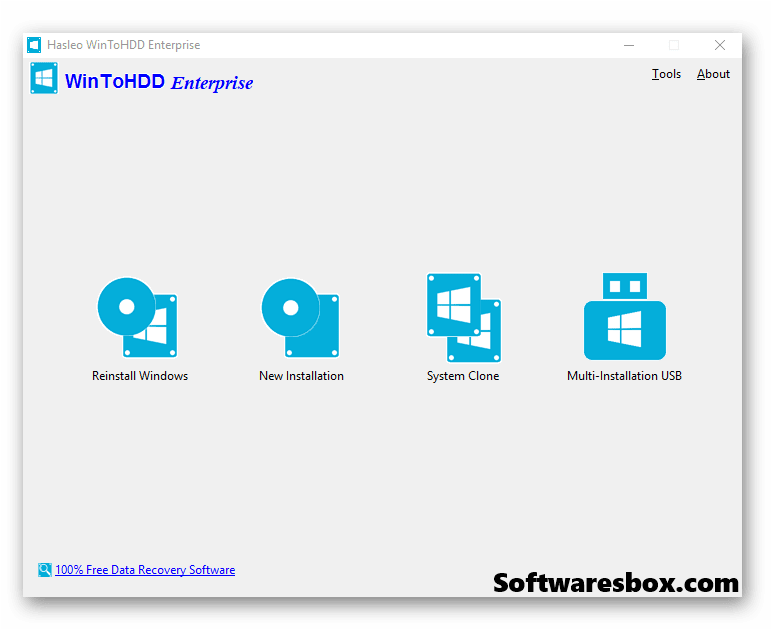Open the About menu
The width and height of the screenshot is (771, 629).
click(x=713, y=74)
